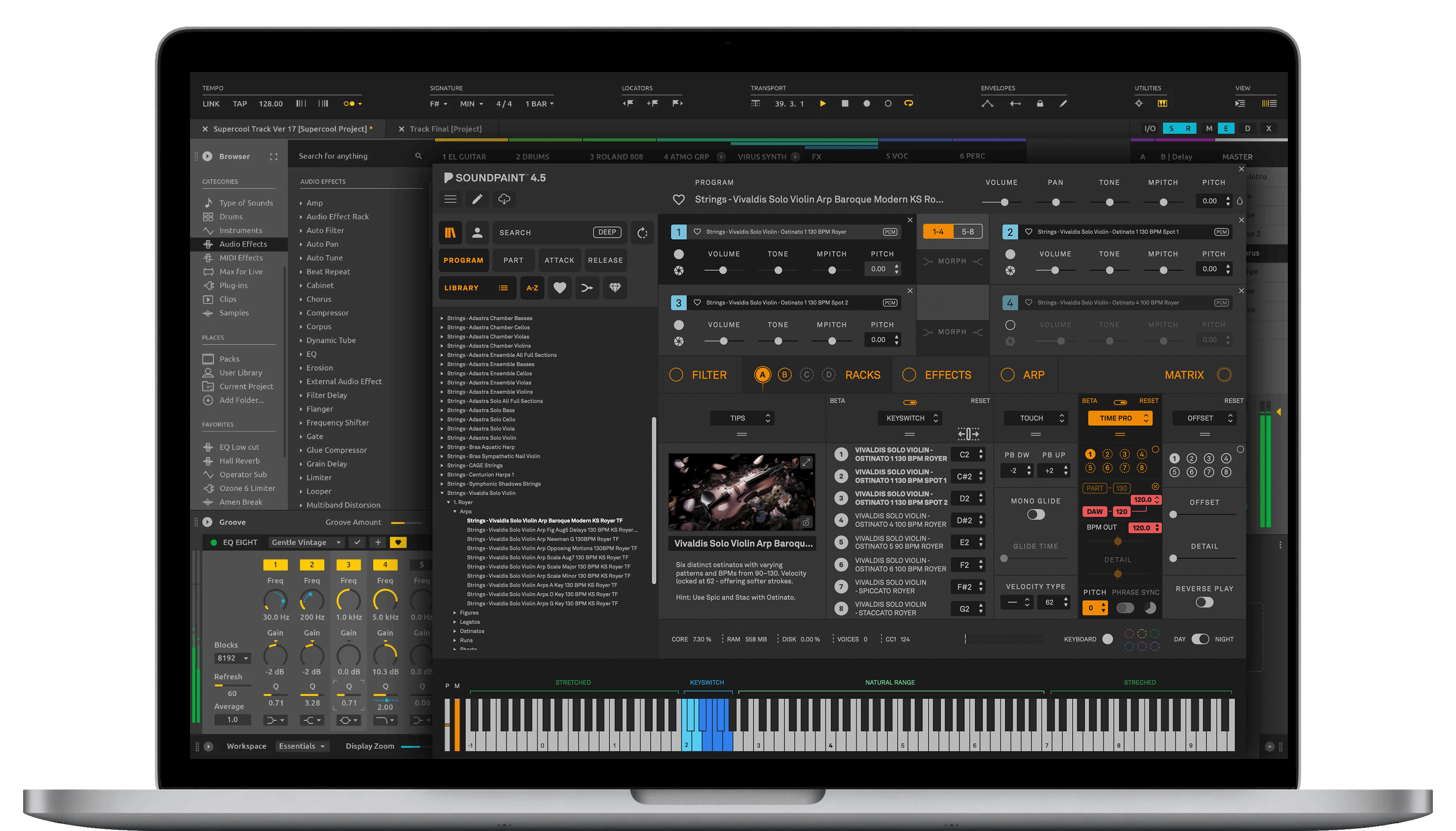Click the DEEP search button

(x=607, y=232)
